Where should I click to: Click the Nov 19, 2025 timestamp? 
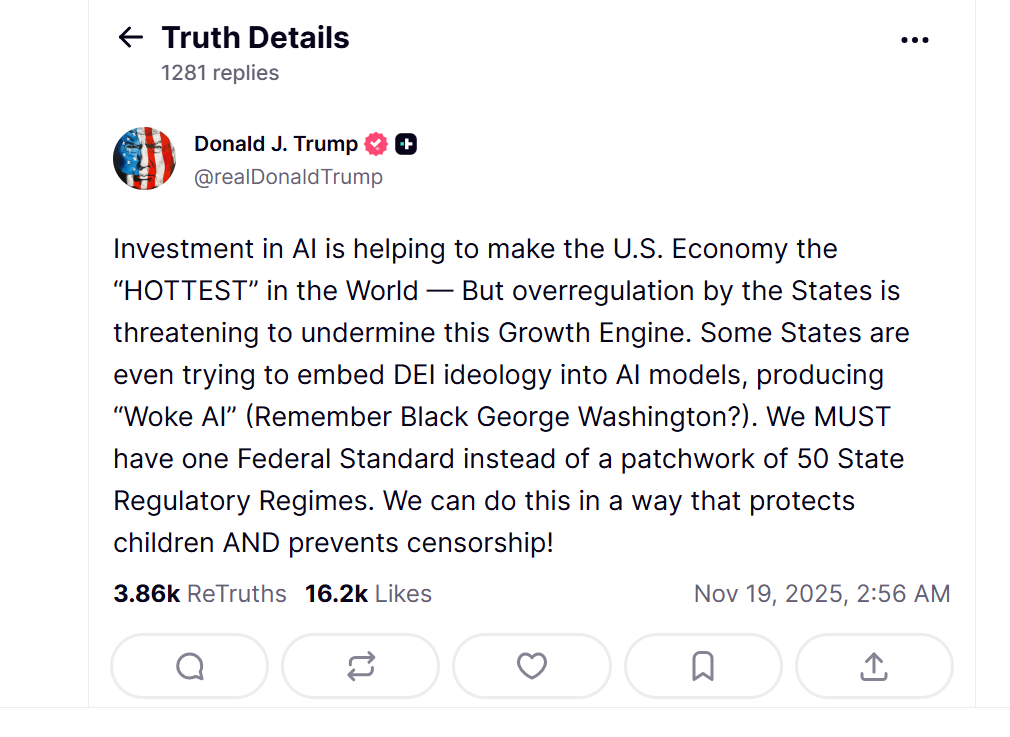(821, 594)
